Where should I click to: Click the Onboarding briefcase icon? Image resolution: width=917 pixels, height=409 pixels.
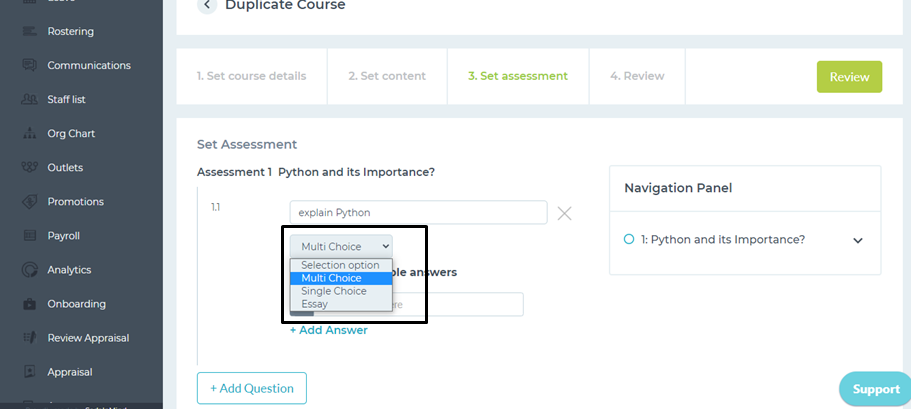click(29, 304)
